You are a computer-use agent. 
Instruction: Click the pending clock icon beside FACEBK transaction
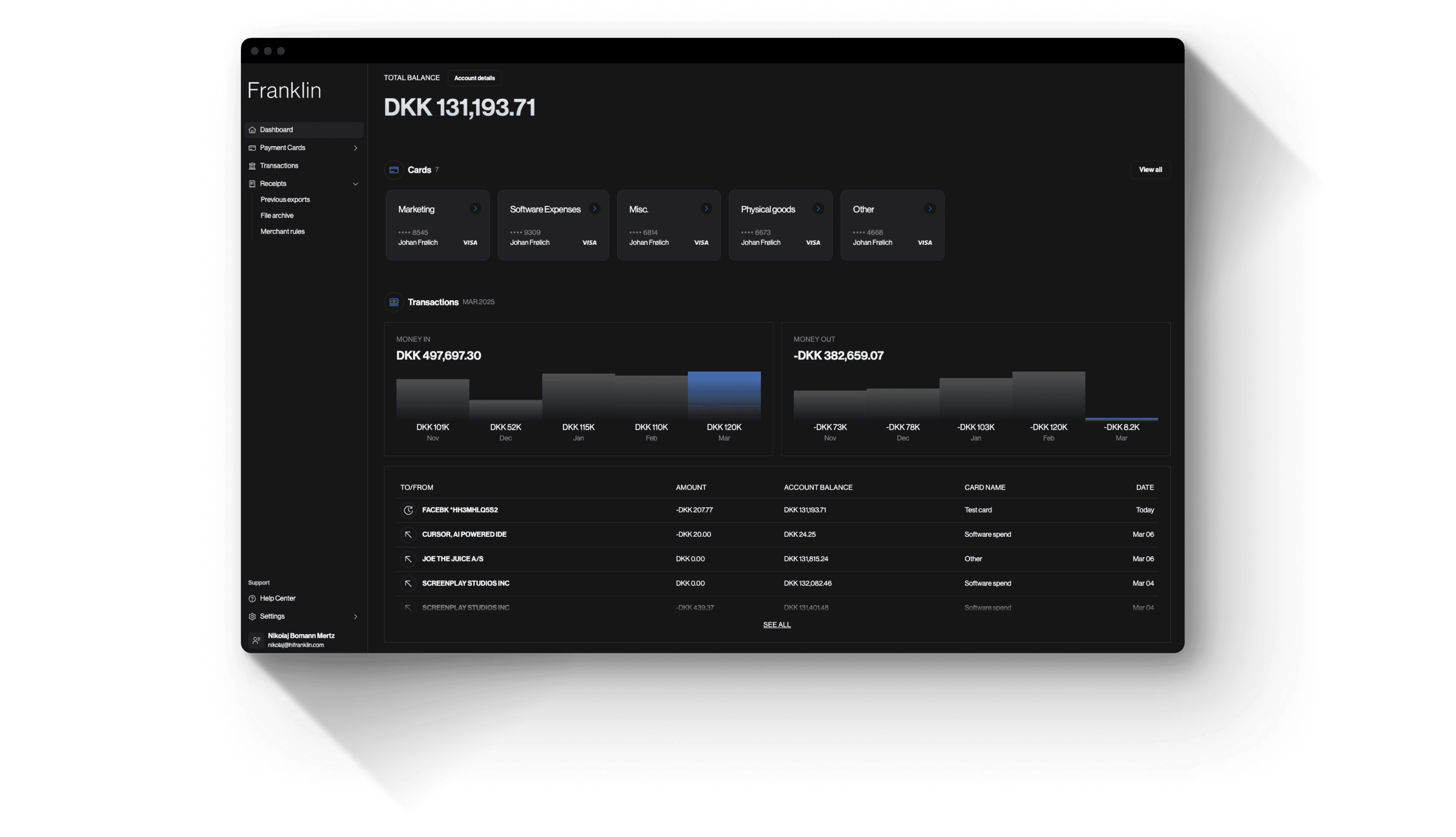(408, 510)
